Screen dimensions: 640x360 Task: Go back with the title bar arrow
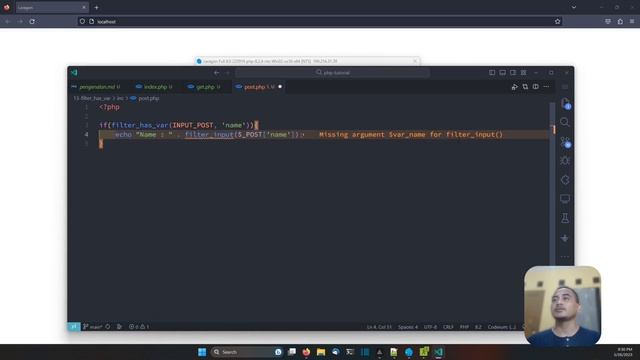pyautogui.click(x=216, y=73)
